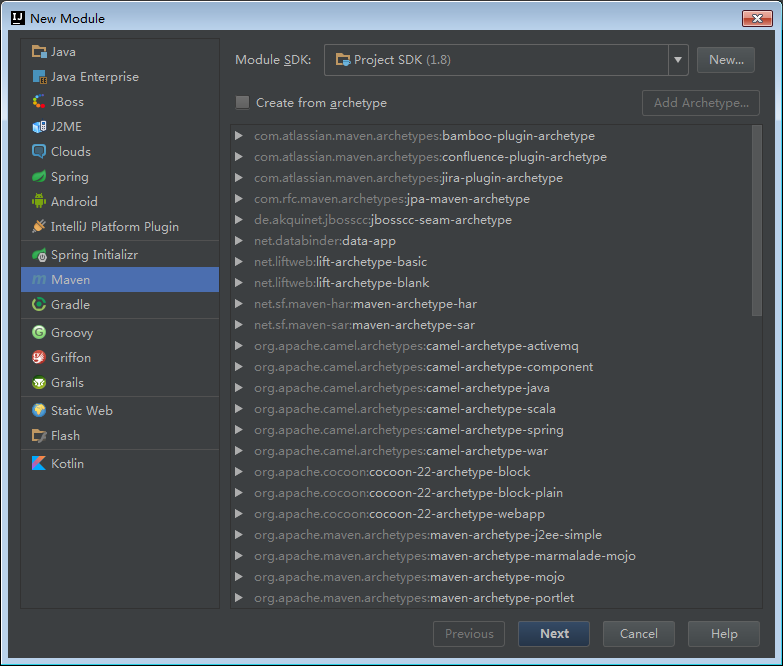Select Kotlin module type label
This screenshot has height=666, width=783.
(x=67, y=463)
